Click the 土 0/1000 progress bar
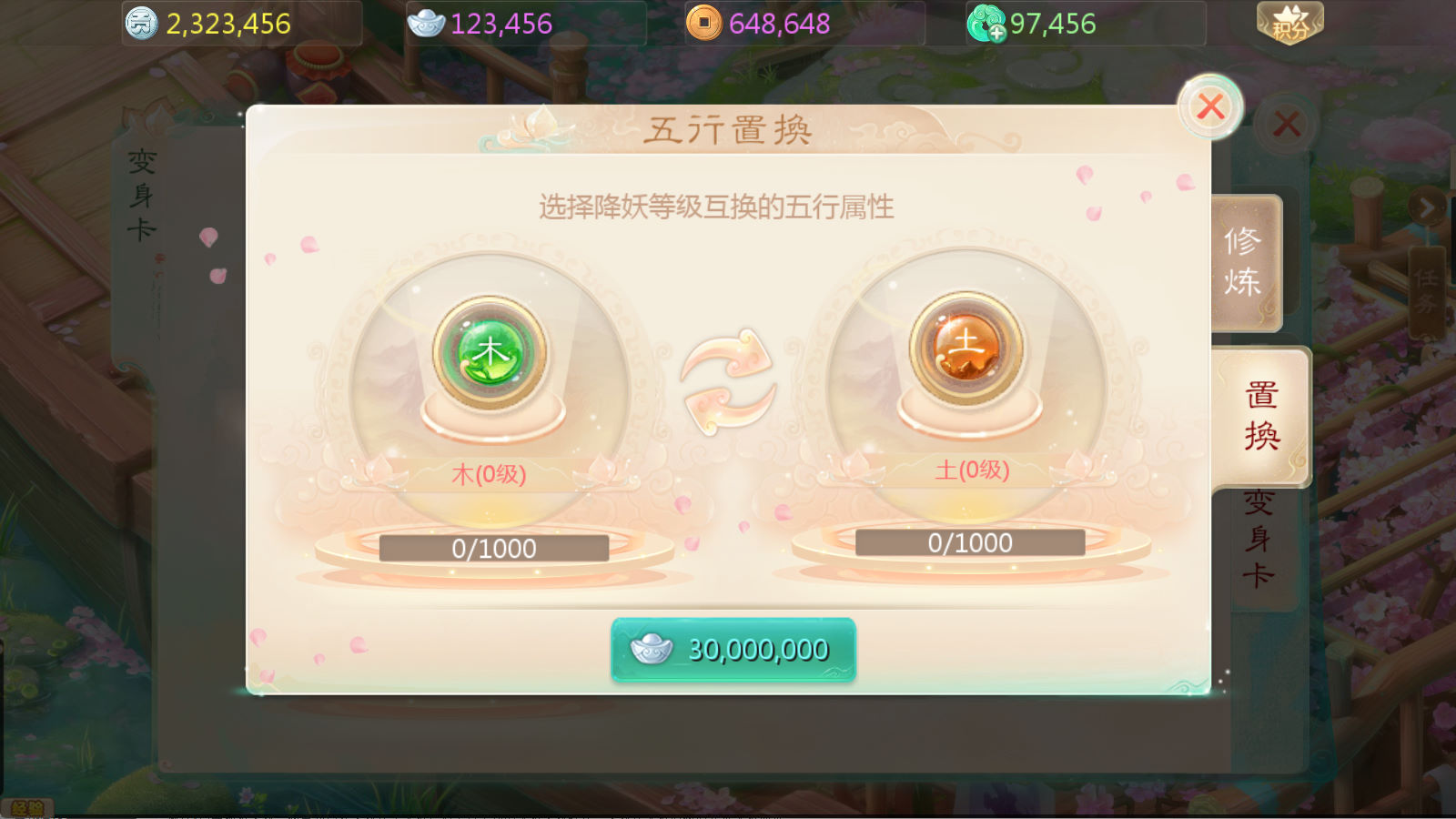The width and height of the screenshot is (1456, 819). pos(970,542)
